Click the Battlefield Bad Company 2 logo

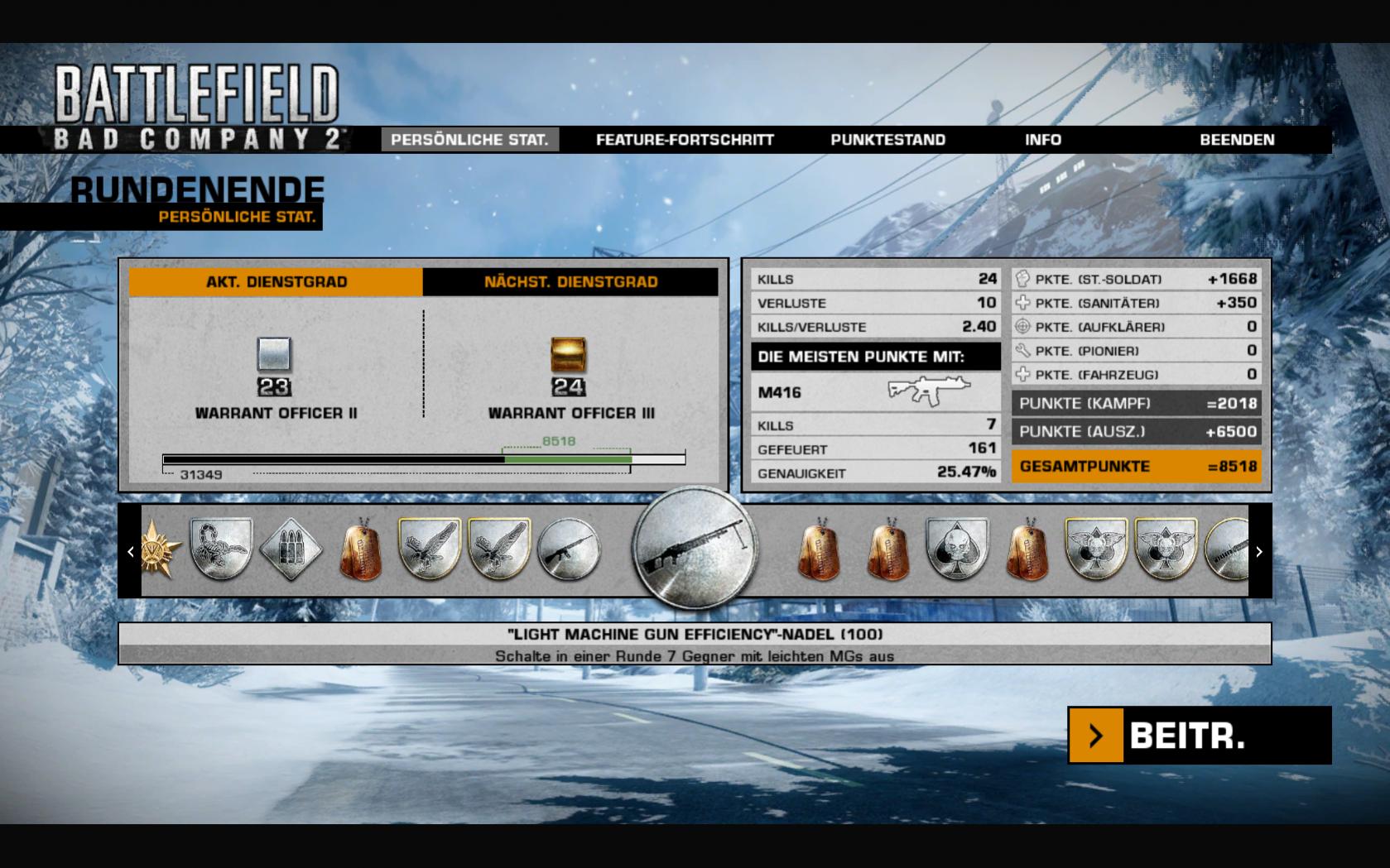[x=197, y=108]
